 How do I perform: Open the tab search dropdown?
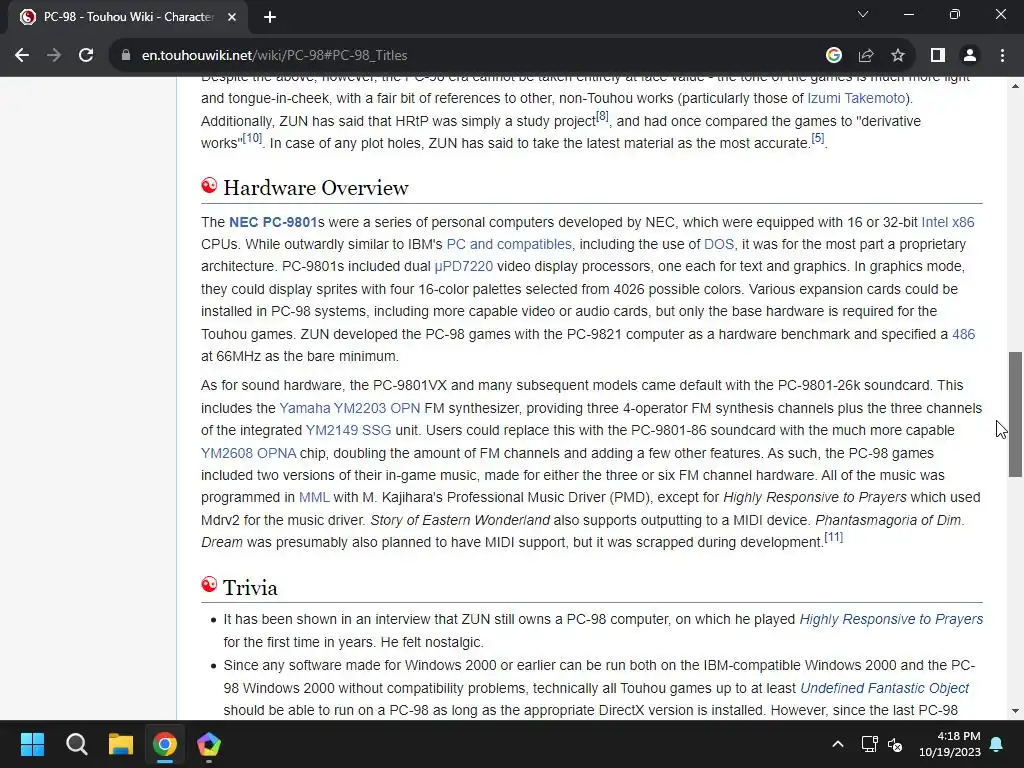coord(863,14)
